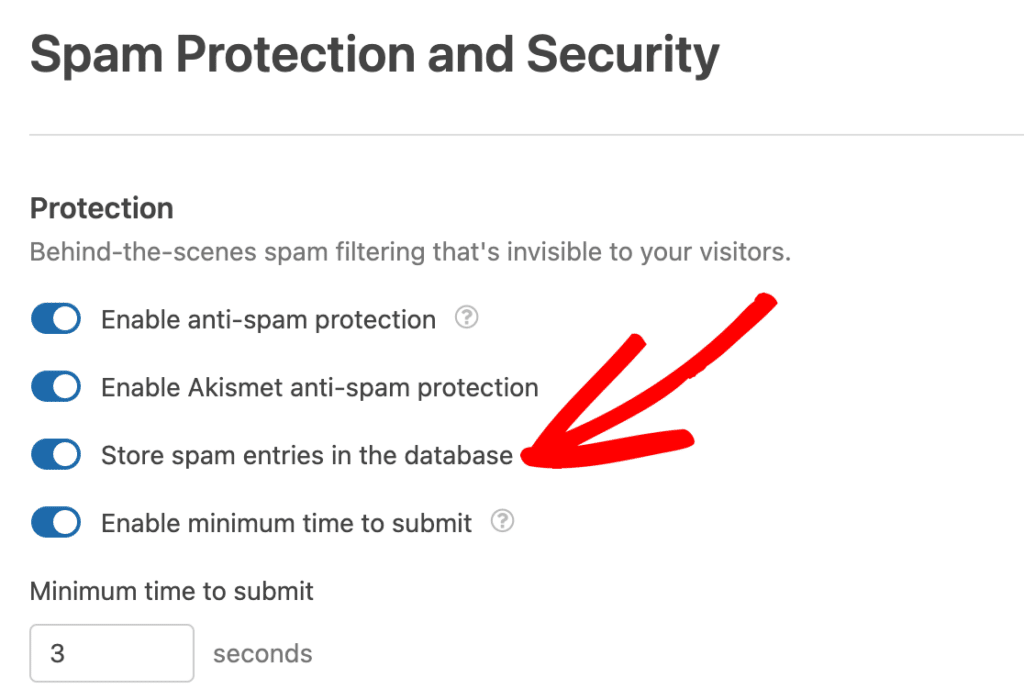Screen dimensions: 1024x700
Task: Click the question mark after Enable anti-spam protection
Action: pyautogui.click(x=466, y=318)
